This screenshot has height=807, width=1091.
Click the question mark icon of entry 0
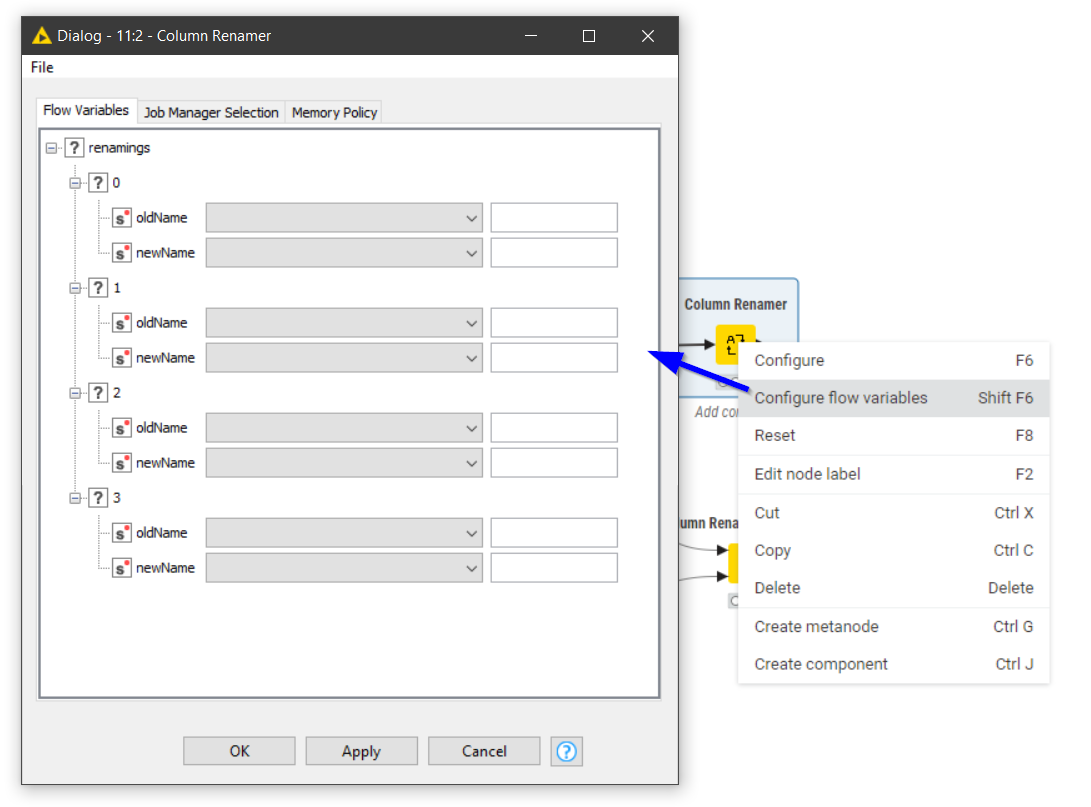click(x=98, y=183)
